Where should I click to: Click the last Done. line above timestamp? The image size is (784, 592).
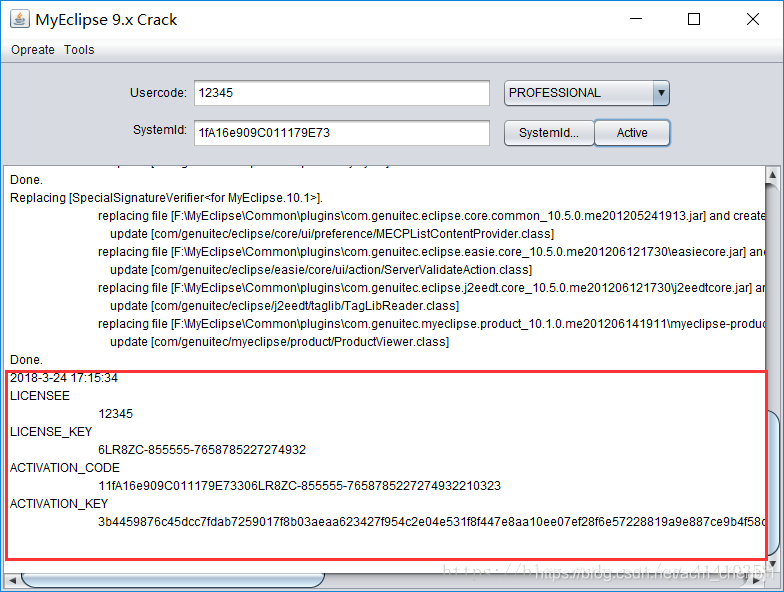pos(26,360)
